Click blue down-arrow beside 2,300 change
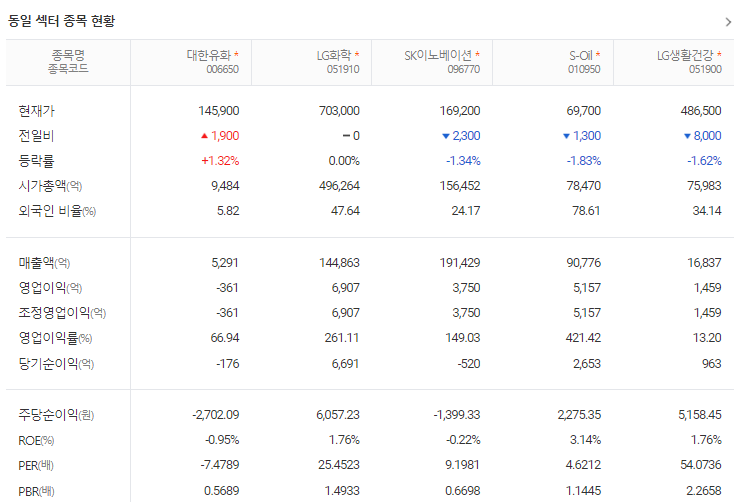This screenshot has height=502, width=744. (x=446, y=136)
